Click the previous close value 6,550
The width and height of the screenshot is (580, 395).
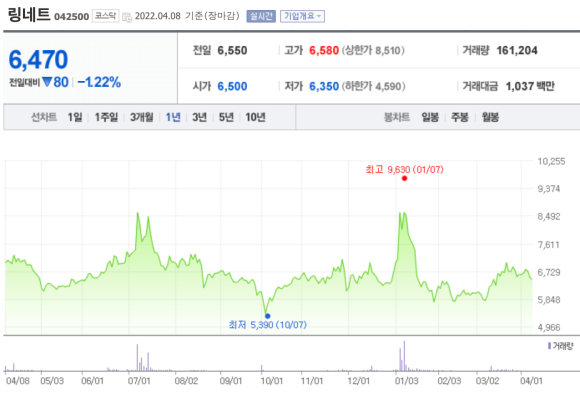(232, 50)
